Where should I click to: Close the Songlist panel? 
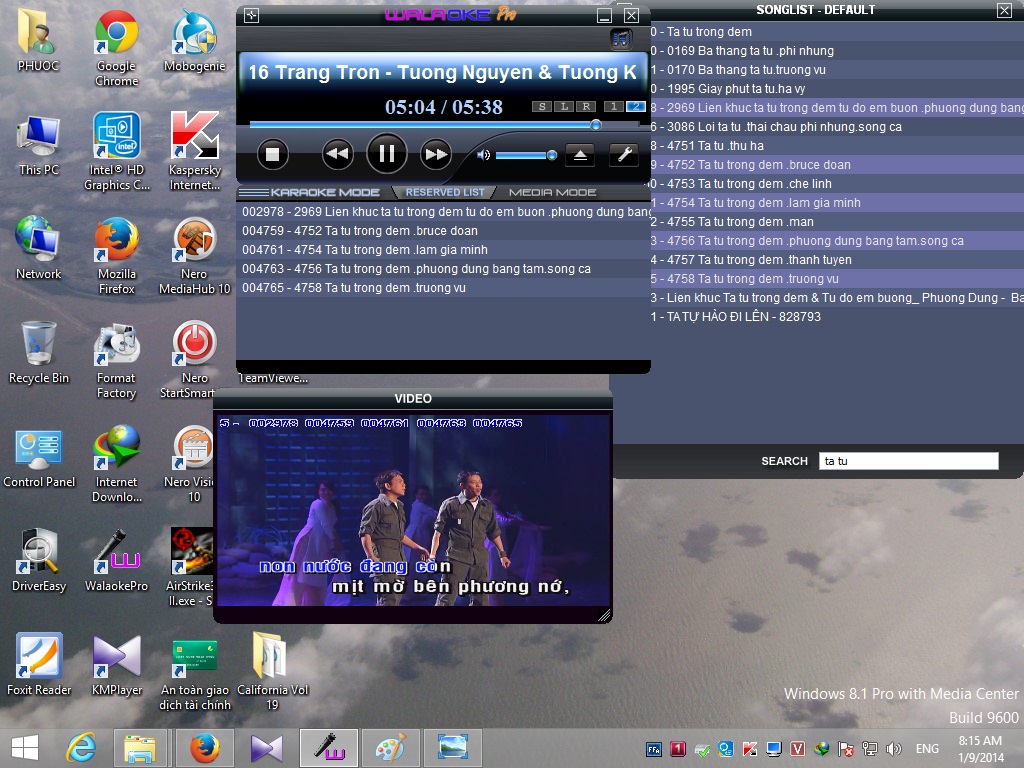pyautogui.click(x=1004, y=10)
